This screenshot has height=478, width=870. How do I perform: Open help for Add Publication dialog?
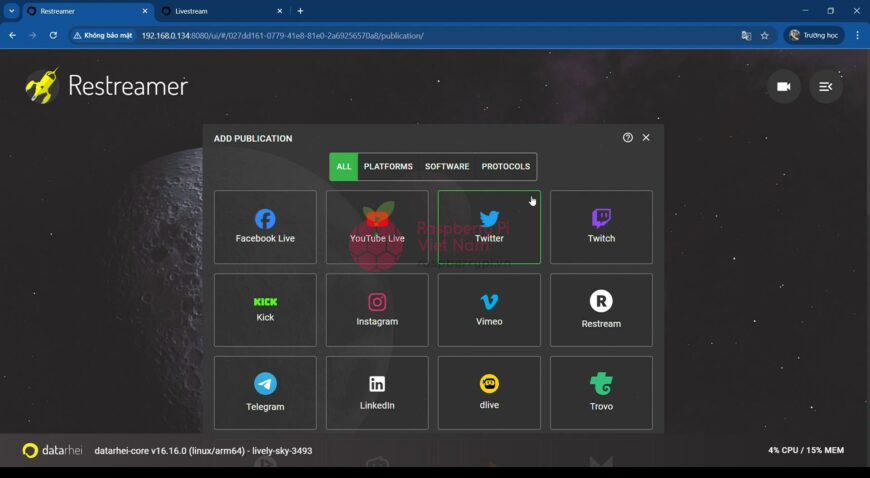628,138
